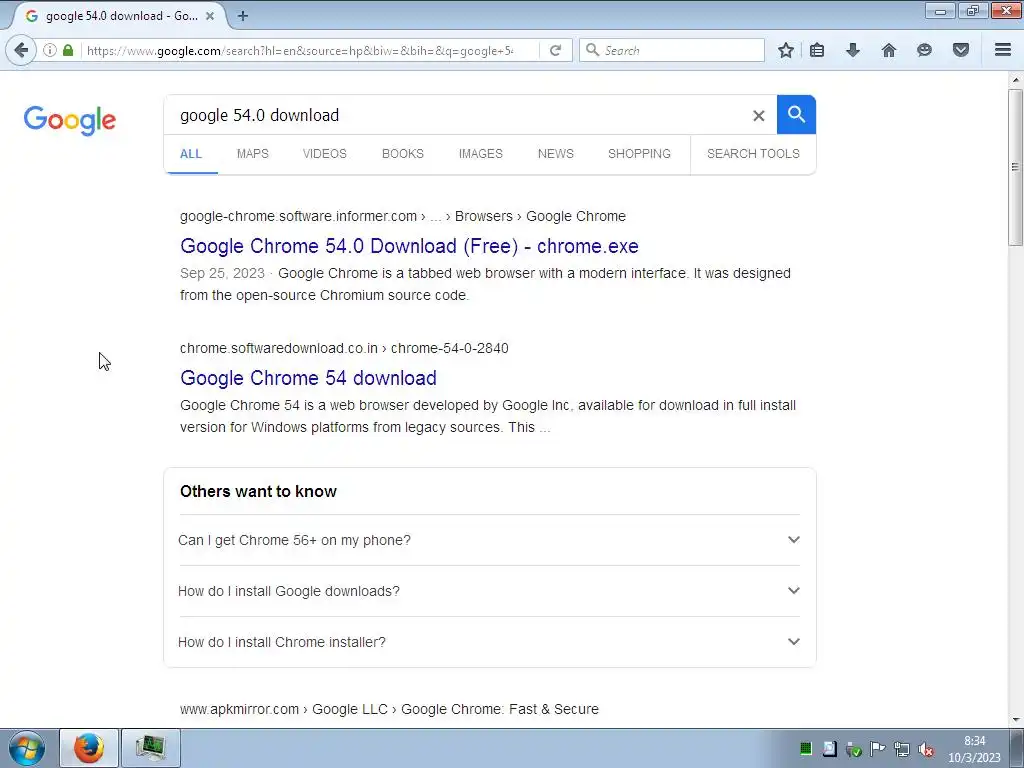This screenshot has width=1024, height=768.
Task: Open a new tab with plus button
Action: [242, 16]
